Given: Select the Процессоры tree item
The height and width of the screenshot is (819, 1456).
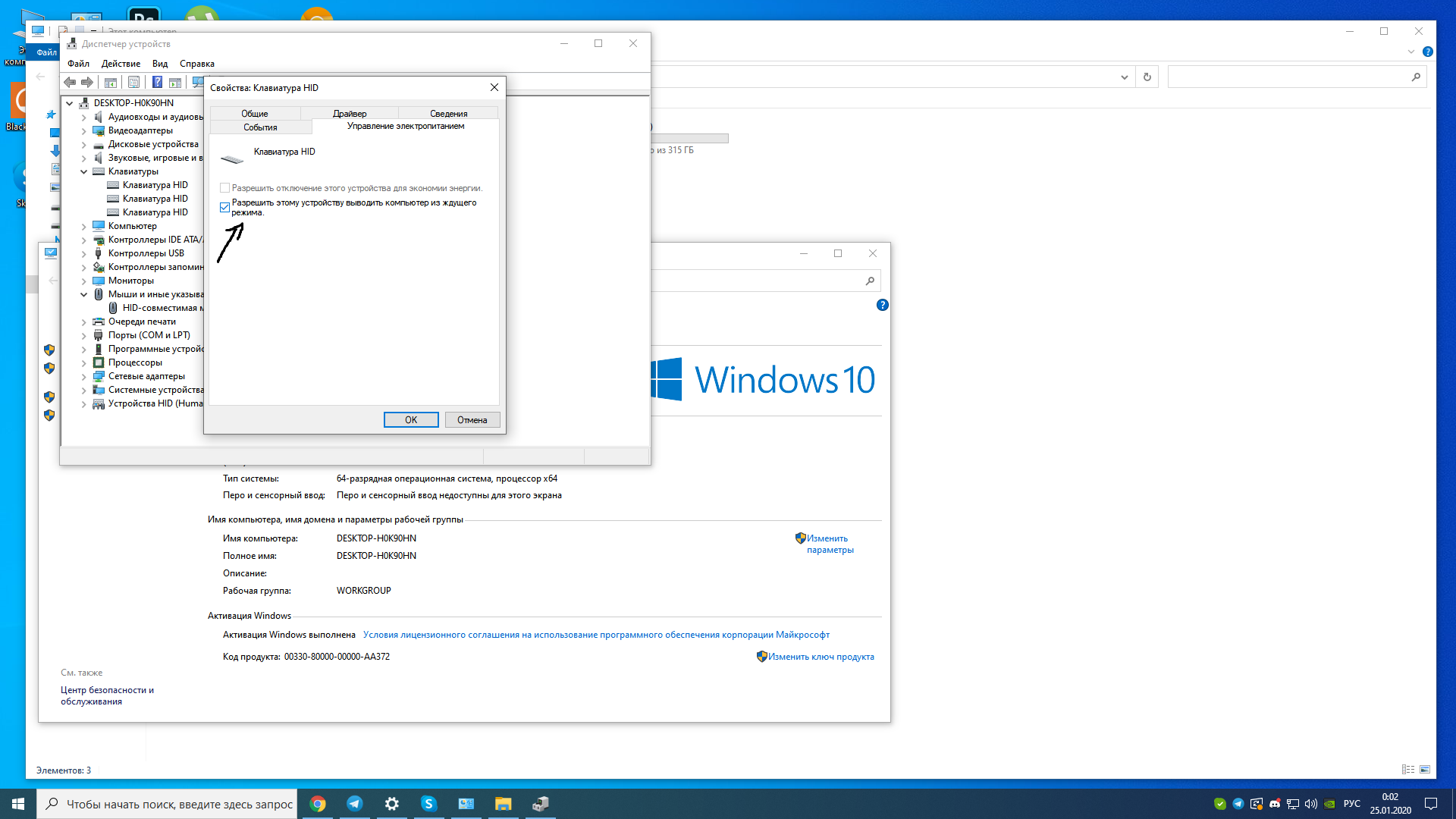Looking at the screenshot, I should [x=135, y=362].
